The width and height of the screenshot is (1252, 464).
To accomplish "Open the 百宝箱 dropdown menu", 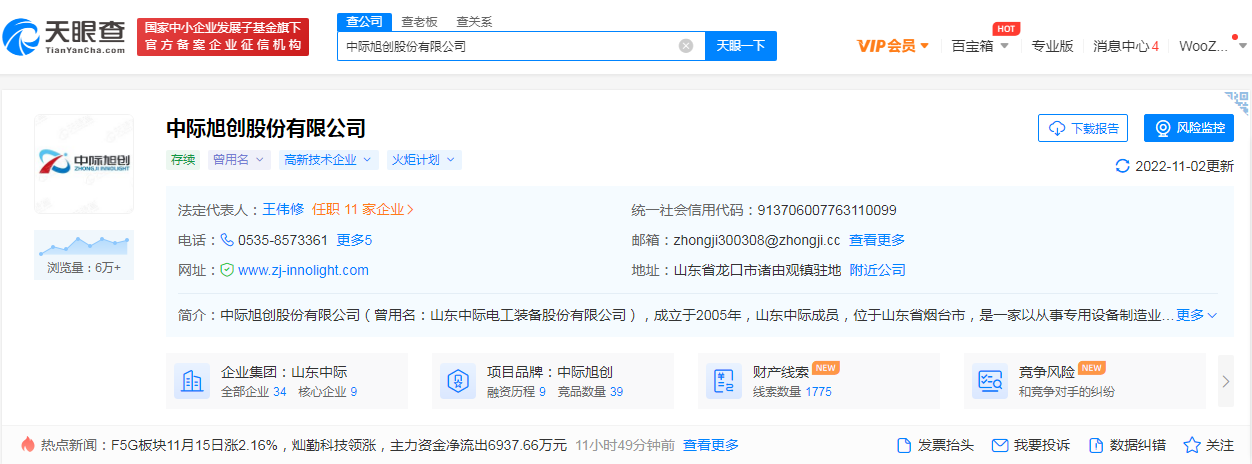I will point(980,45).
